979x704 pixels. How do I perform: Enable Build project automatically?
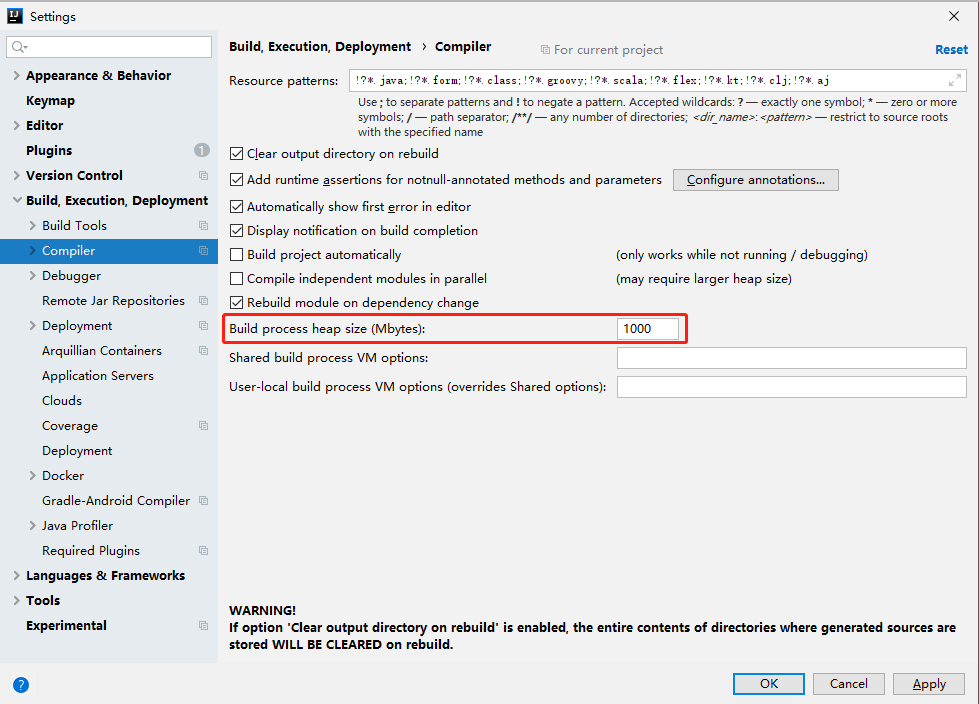click(x=237, y=254)
